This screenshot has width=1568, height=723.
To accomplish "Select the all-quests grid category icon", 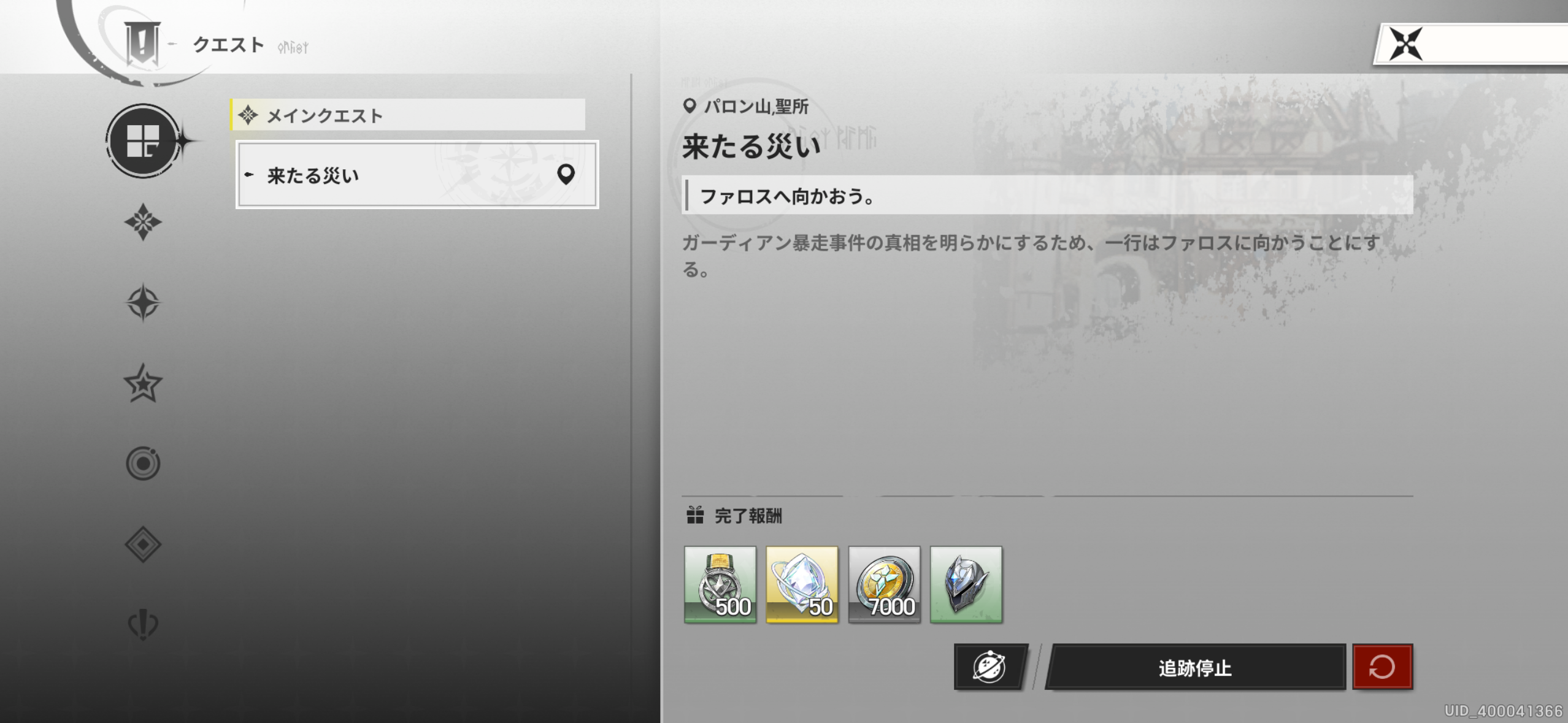I will pos(142,141).
